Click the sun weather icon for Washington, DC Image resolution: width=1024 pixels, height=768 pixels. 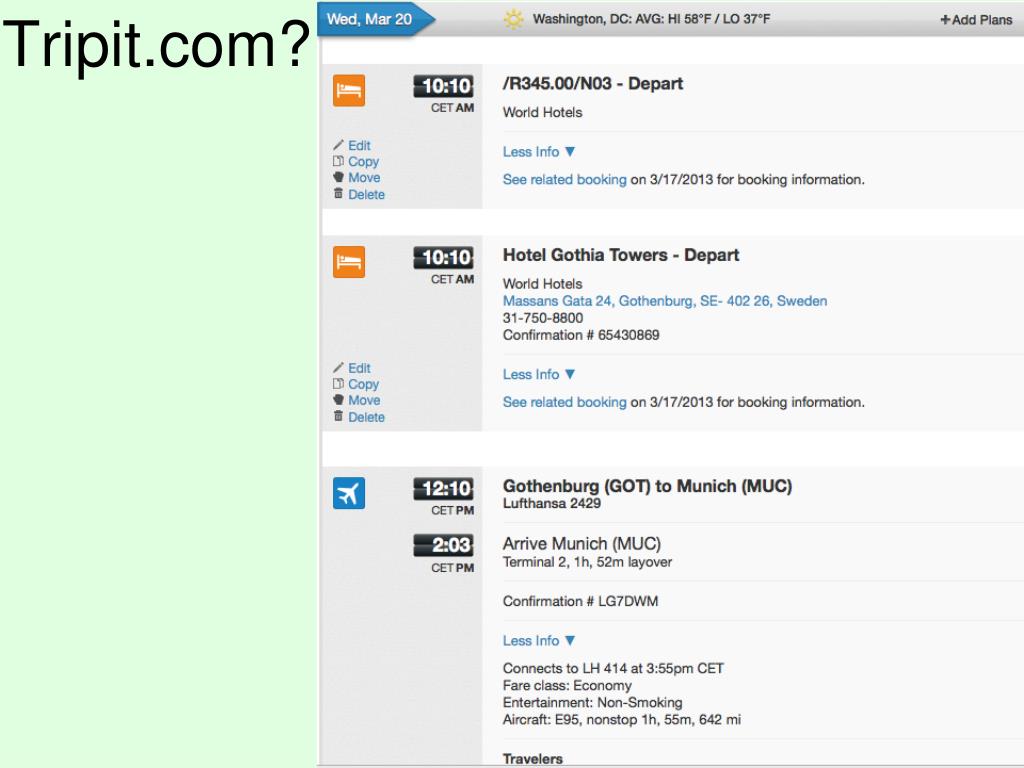[514, 19]
